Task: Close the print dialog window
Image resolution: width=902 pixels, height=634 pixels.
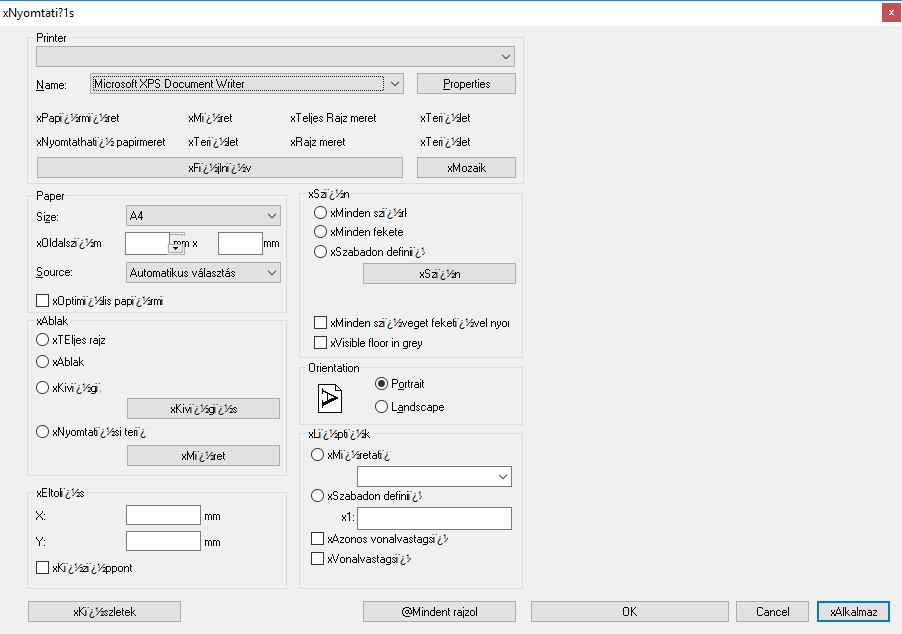Action: coord(888,12)
